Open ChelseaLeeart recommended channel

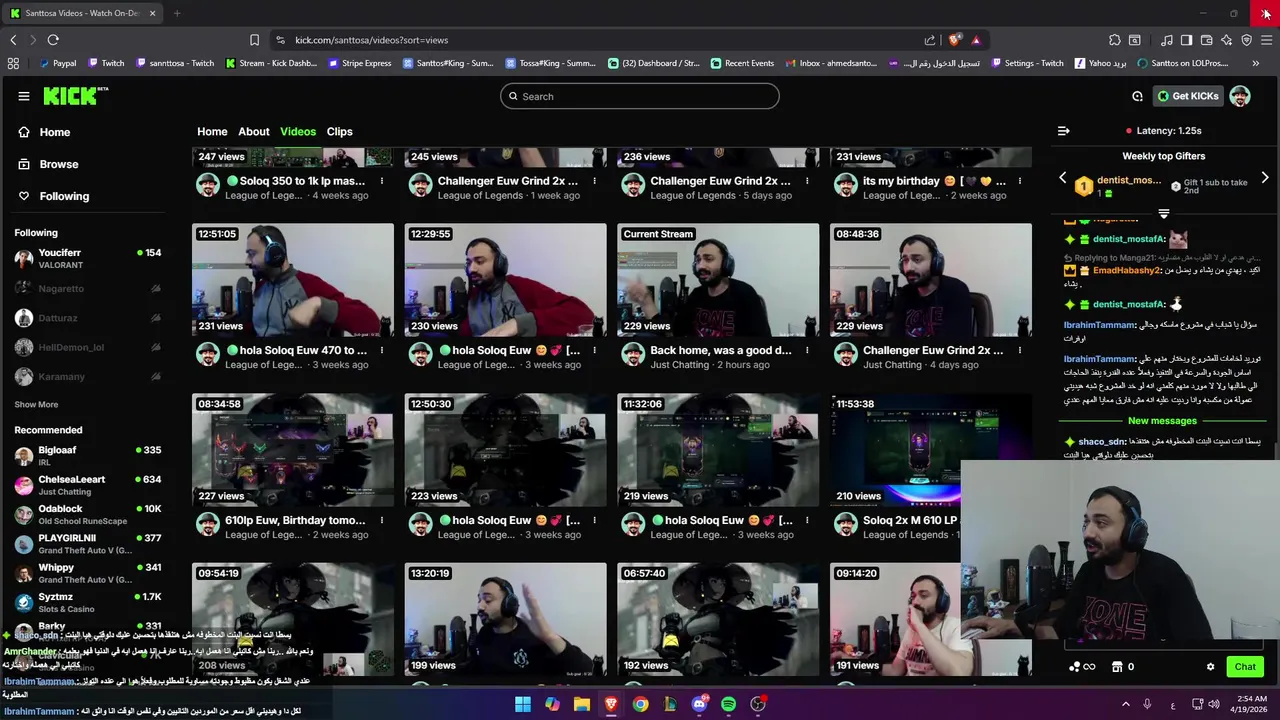pyautogui.click(x=88, y=485)
